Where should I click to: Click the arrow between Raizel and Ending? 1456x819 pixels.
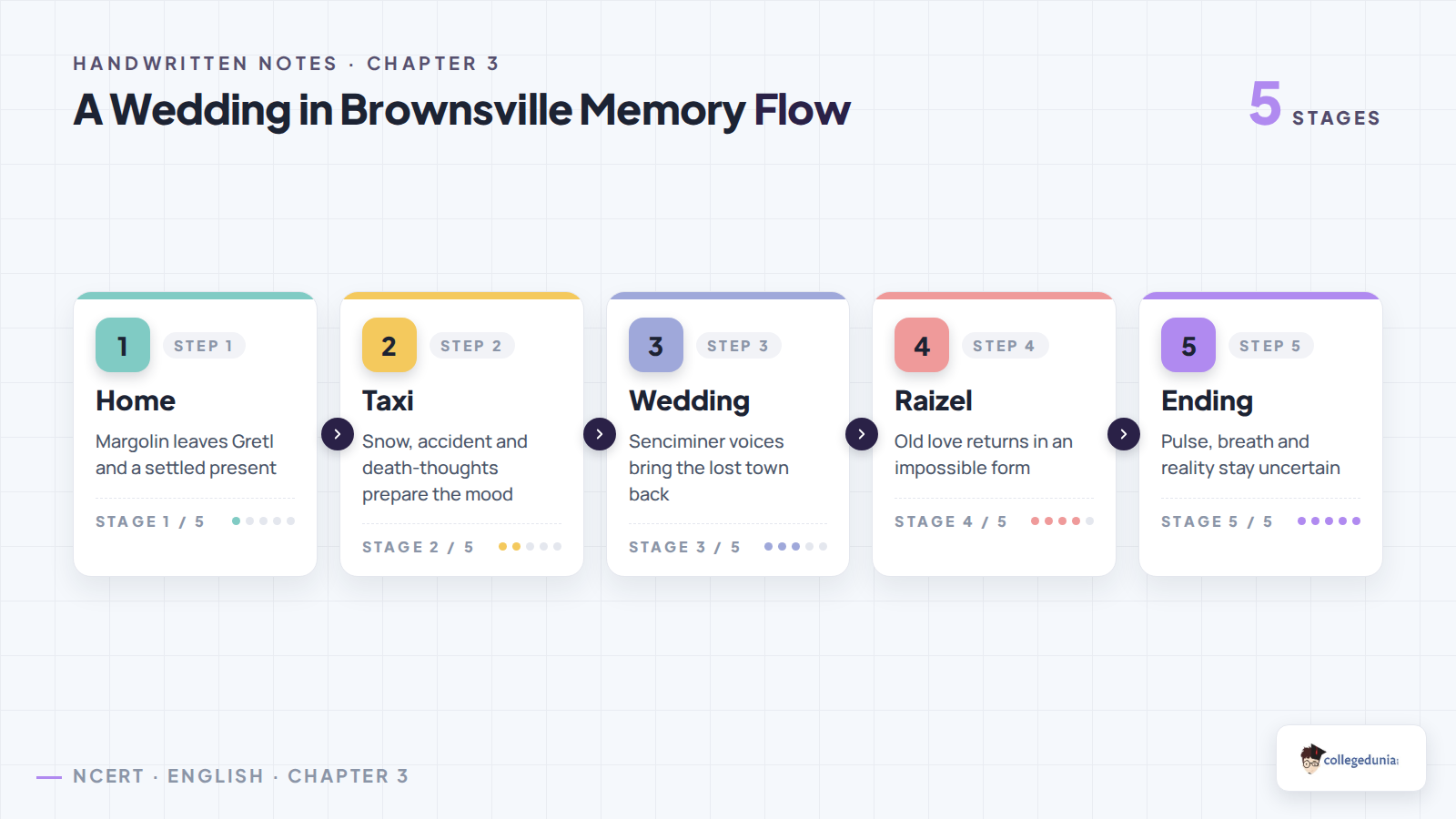[1124, 434]
